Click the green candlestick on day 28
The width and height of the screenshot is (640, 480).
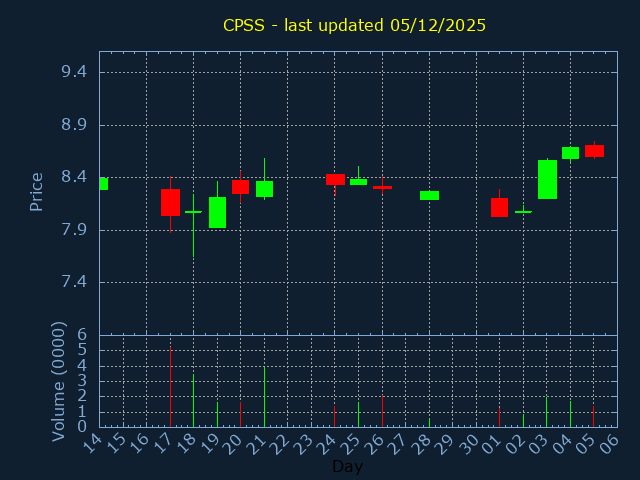coord(429,195)
